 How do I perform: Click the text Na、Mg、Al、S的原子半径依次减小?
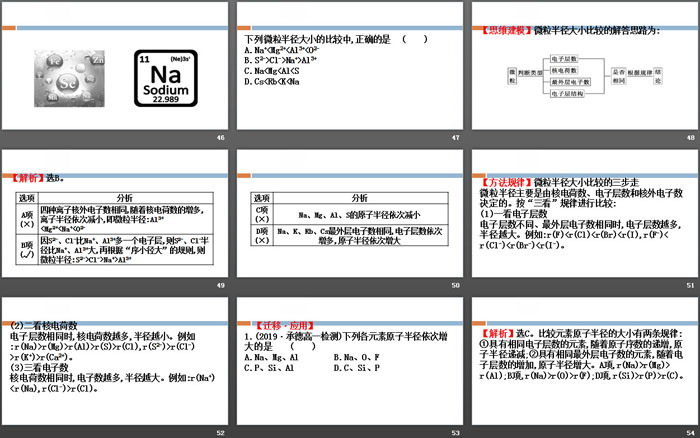359,215
